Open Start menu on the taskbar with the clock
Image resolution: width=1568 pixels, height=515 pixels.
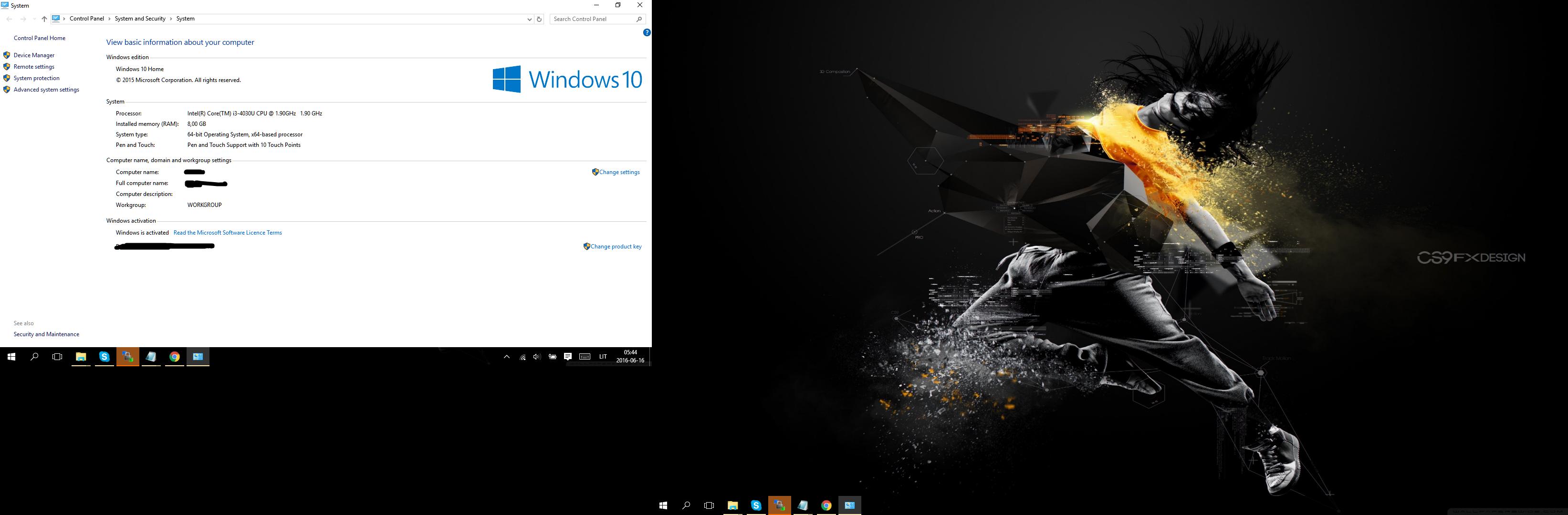point(11,357)
